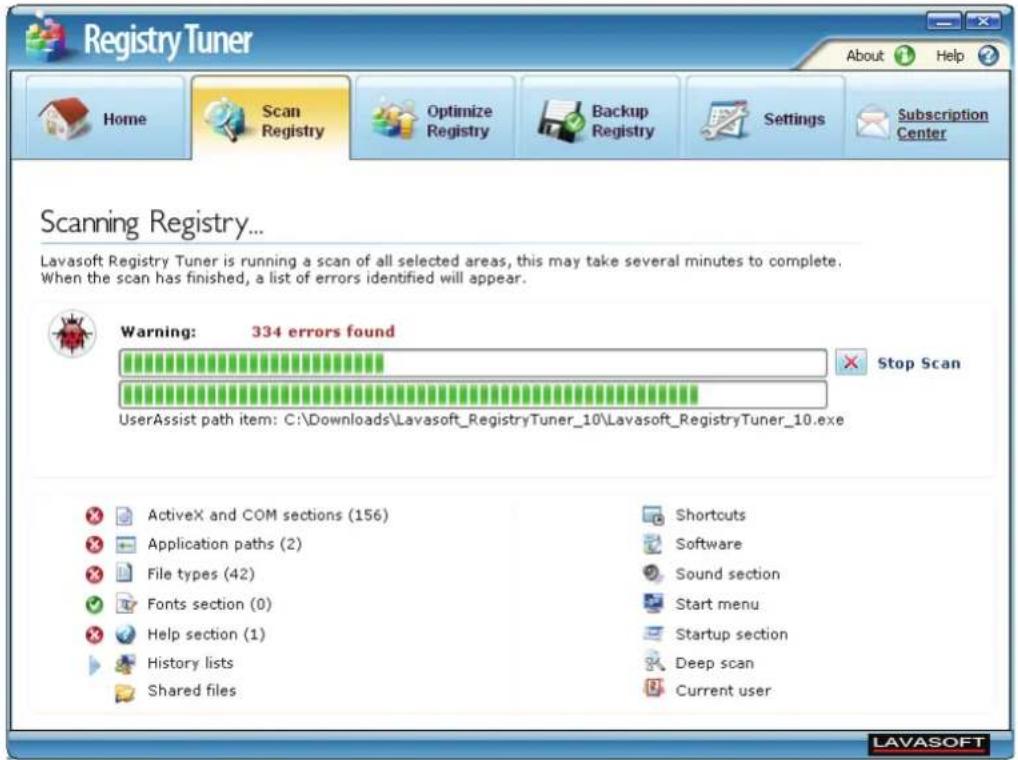
Task: Click the Start menu monitor icon
Action: (652, 603)
